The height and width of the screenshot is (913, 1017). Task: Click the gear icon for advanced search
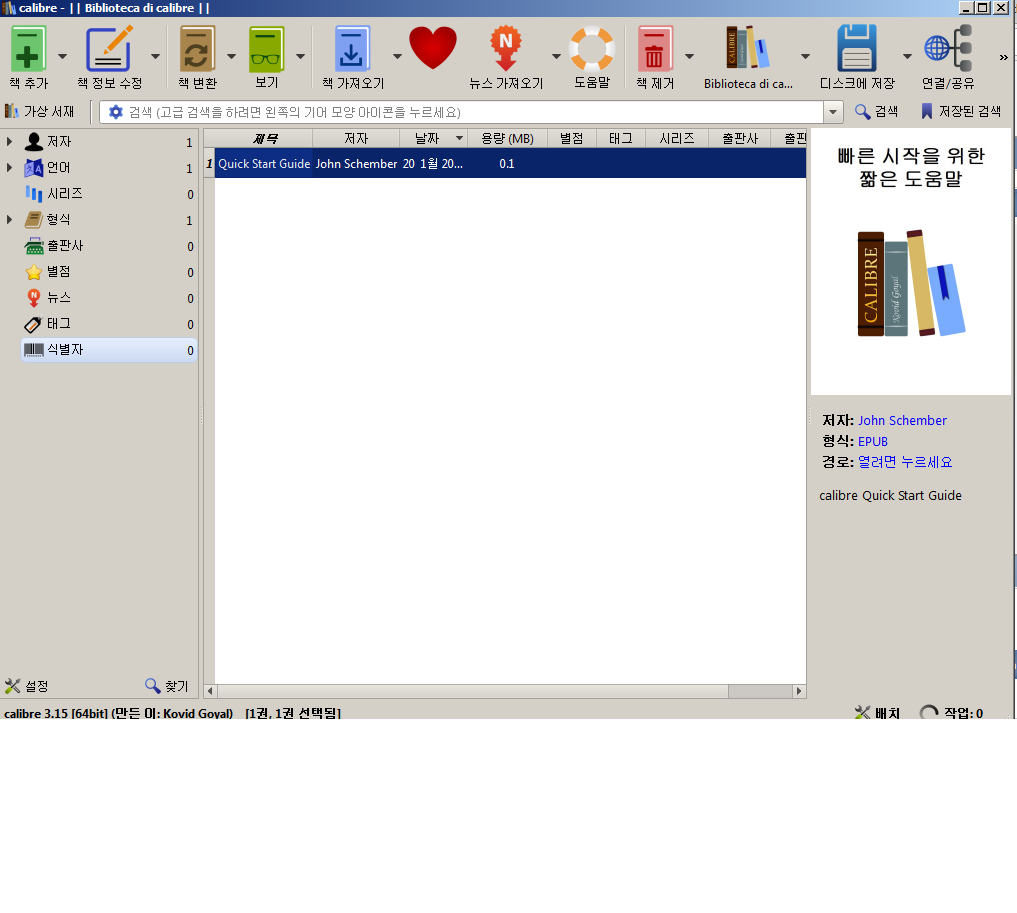(x=115, y=112)
